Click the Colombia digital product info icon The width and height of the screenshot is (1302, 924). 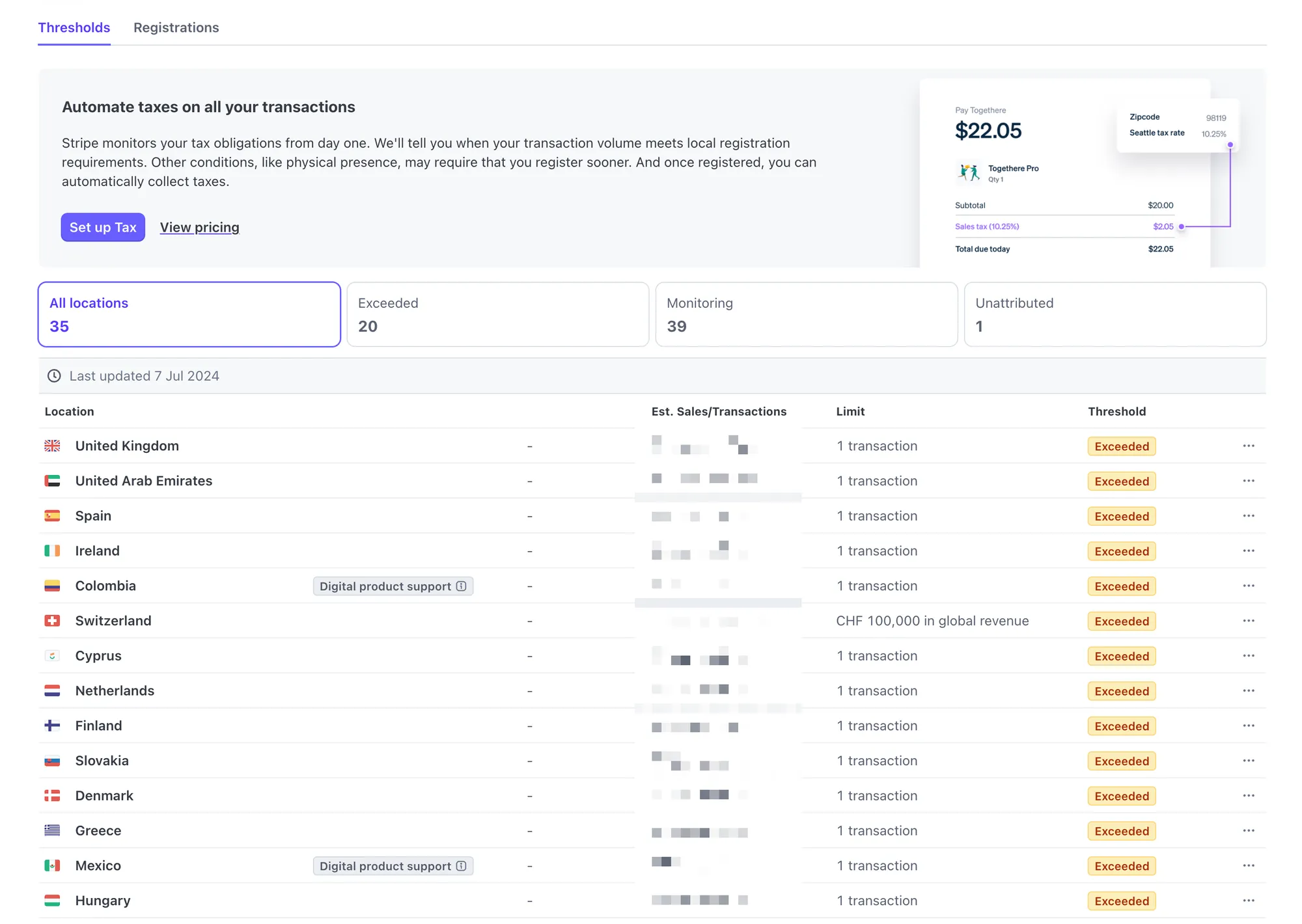(x=462, y=586)
